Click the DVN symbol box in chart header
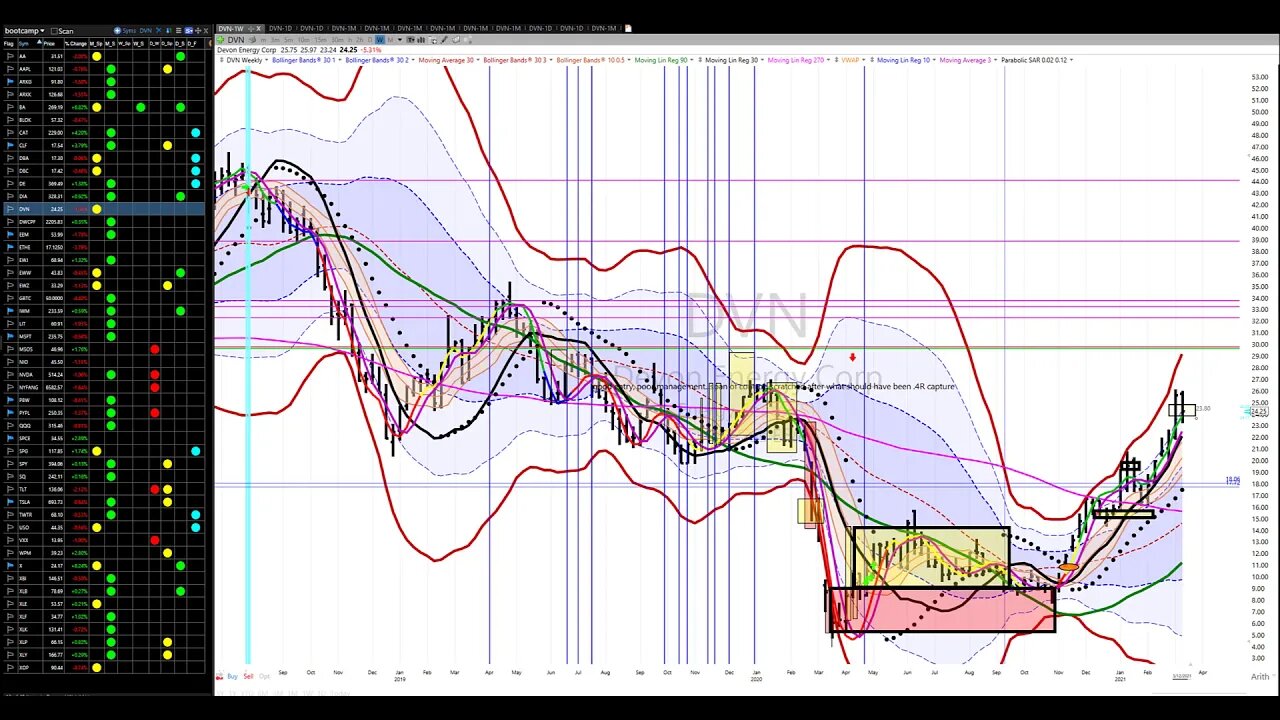 coord(236,40)
